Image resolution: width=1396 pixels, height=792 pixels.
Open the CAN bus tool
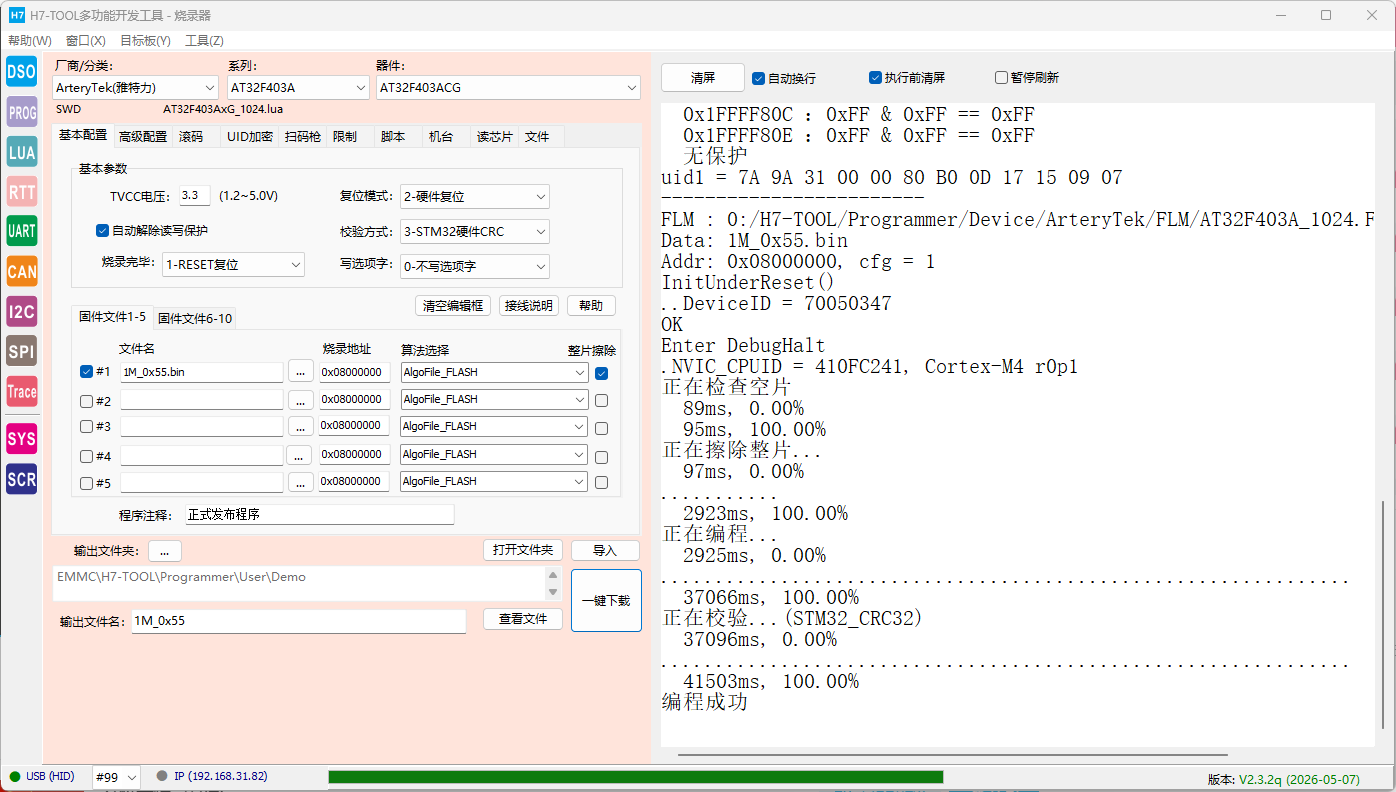(21, 271)
